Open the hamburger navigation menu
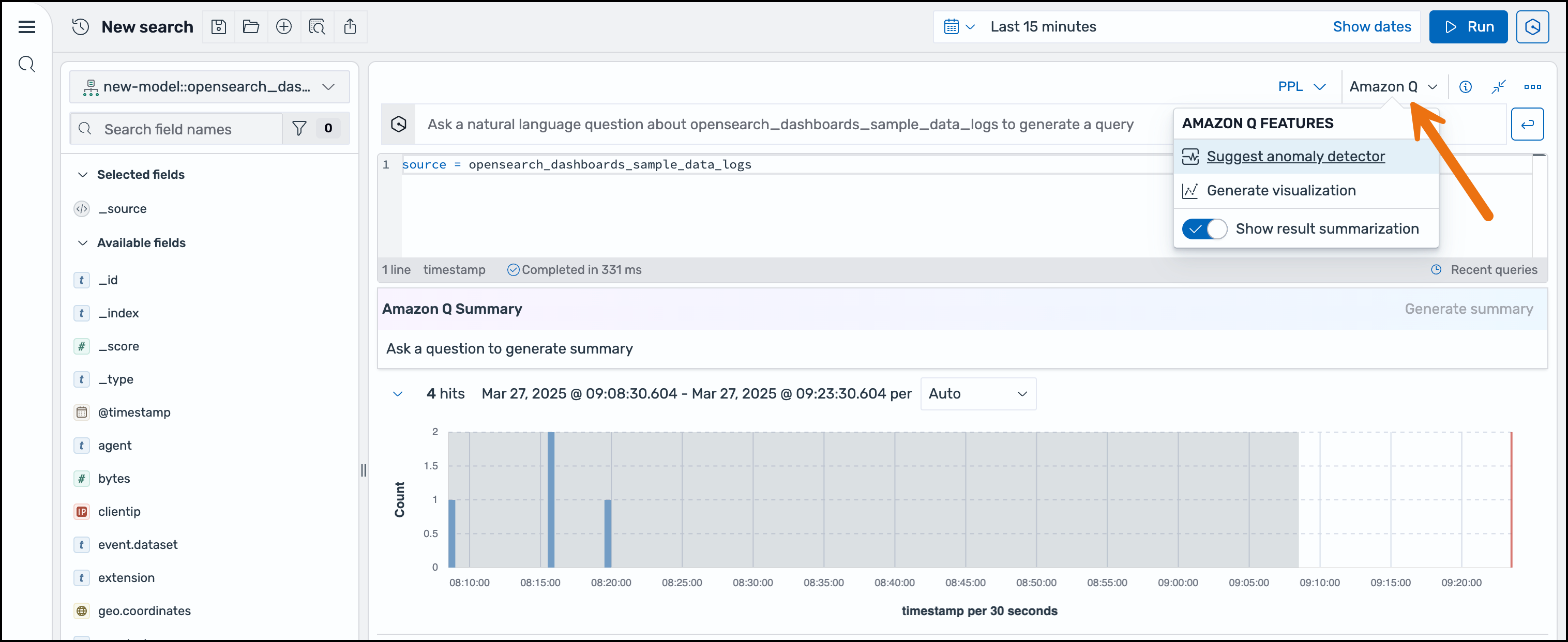This screenshot has height=642, width=1568. 27,27
